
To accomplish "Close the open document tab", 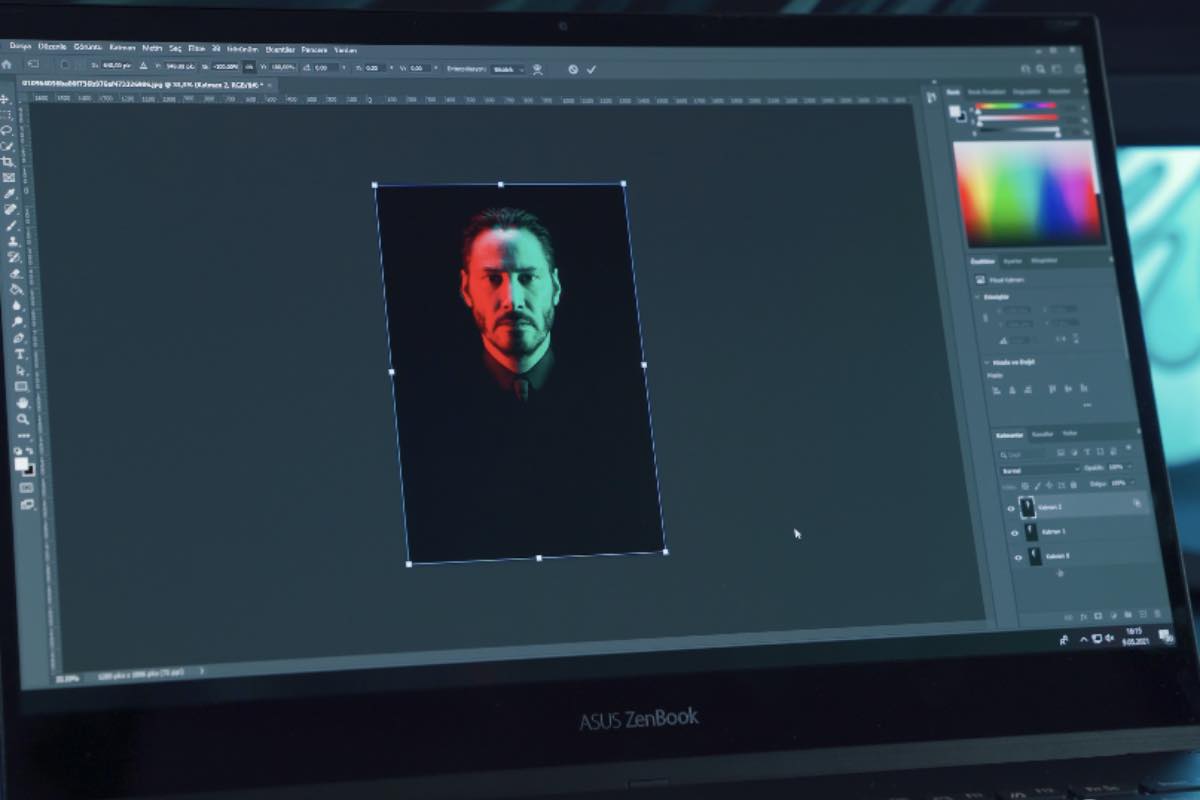I will coord(269,85).
